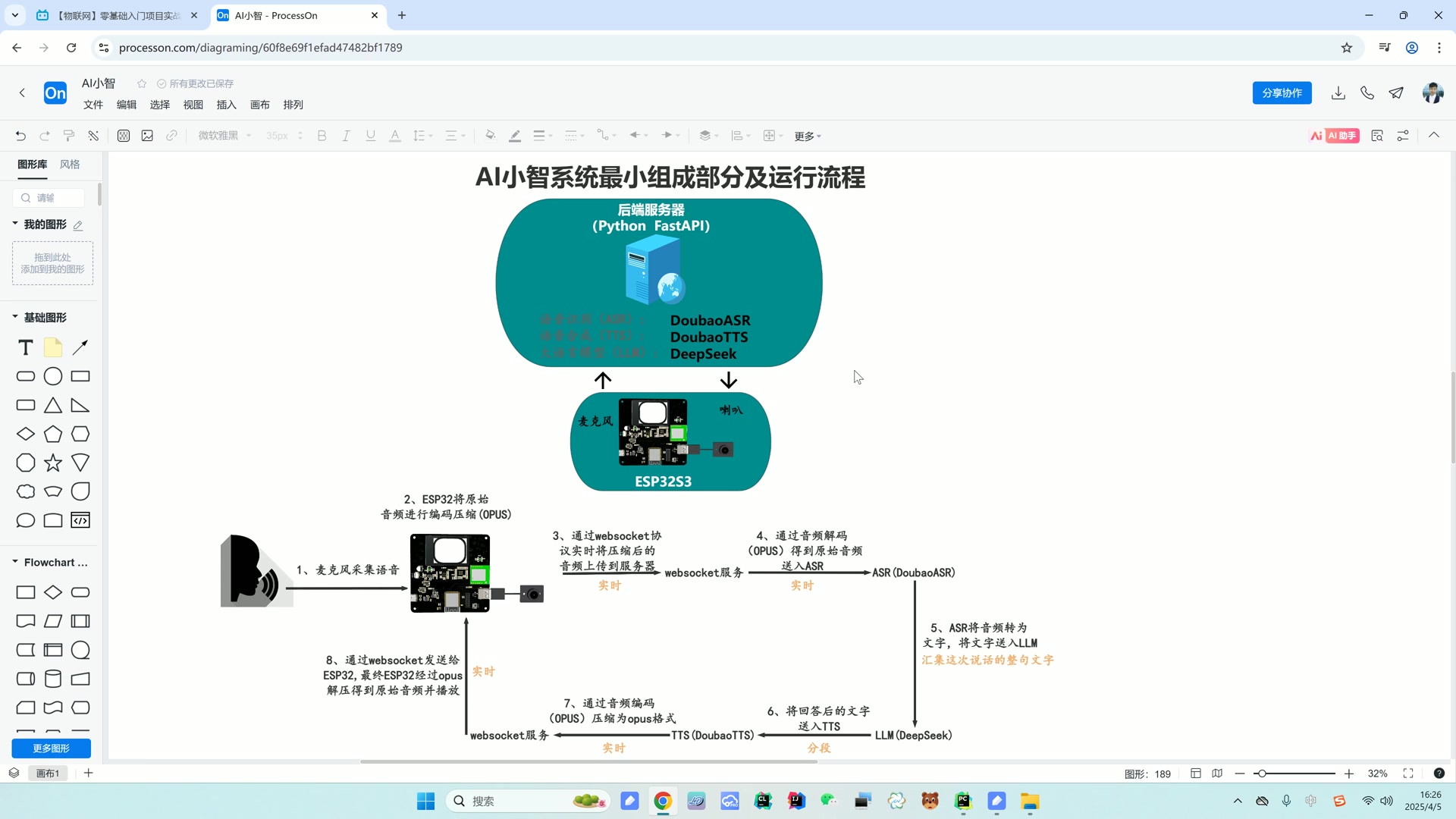This screenshot has width=1456, height=819.
Task: Click the undo arrow in toolbar
Action: (20, 136)
